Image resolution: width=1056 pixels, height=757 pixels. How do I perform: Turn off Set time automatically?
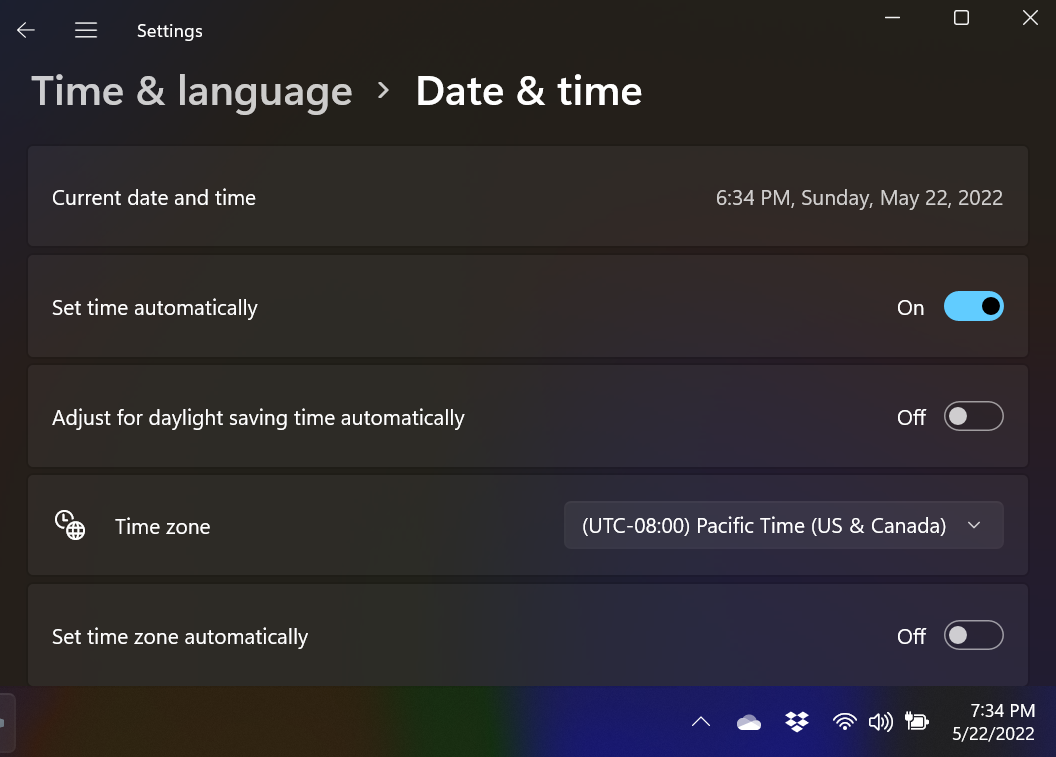click(973, 306)
